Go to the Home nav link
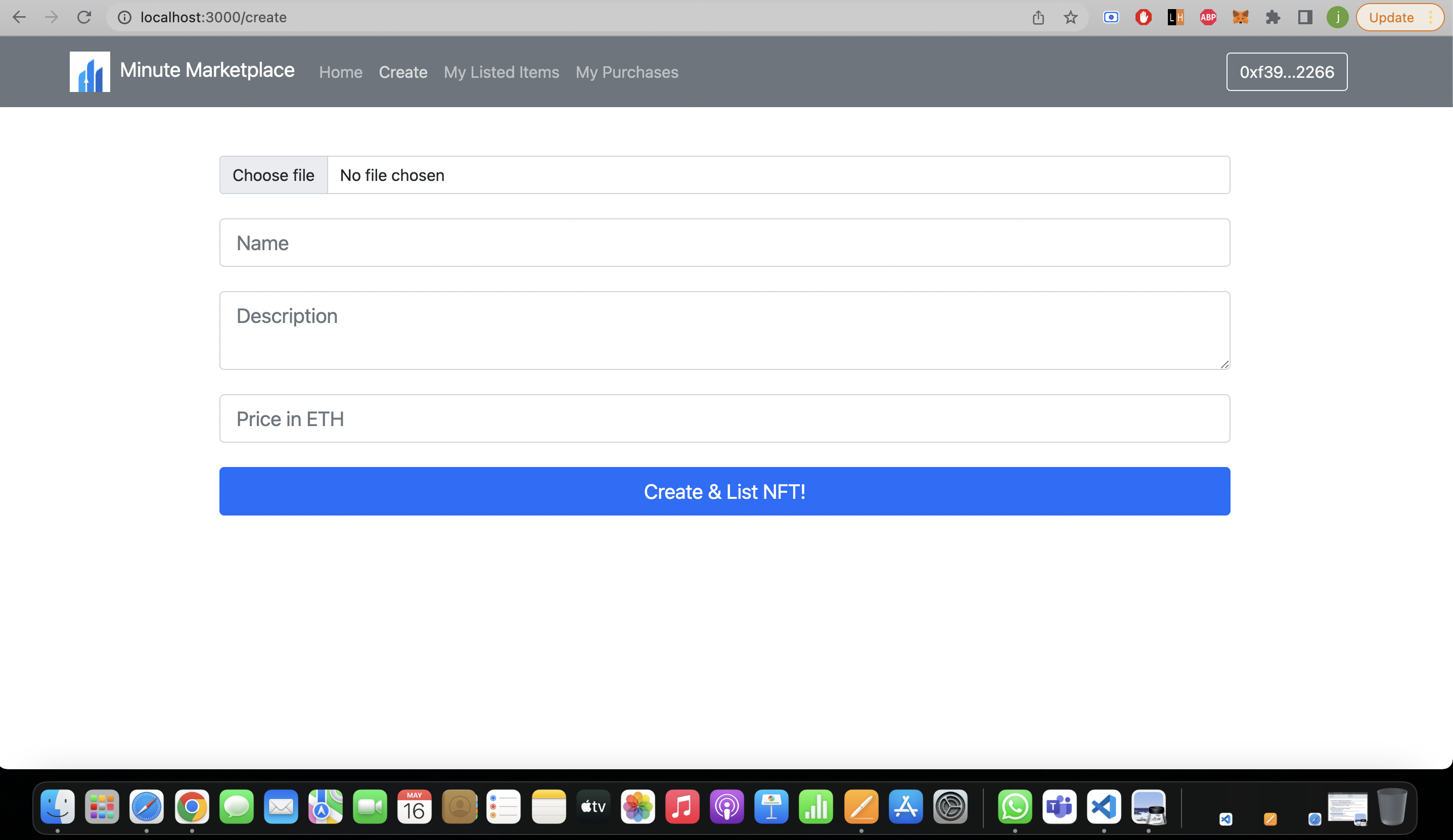1453x840 pixels. coord(340,72)
